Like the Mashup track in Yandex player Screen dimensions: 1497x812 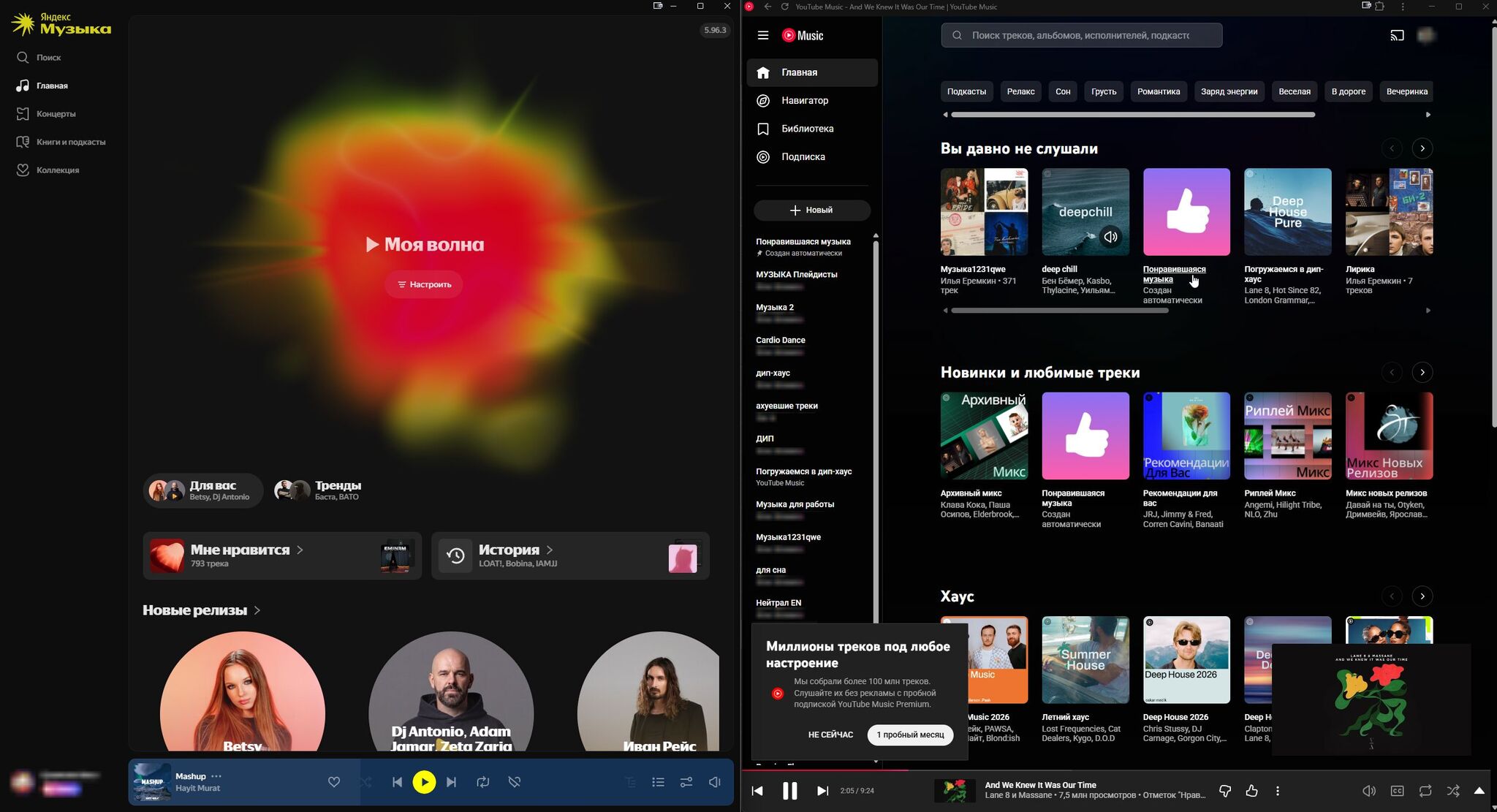tap(334, 782)
